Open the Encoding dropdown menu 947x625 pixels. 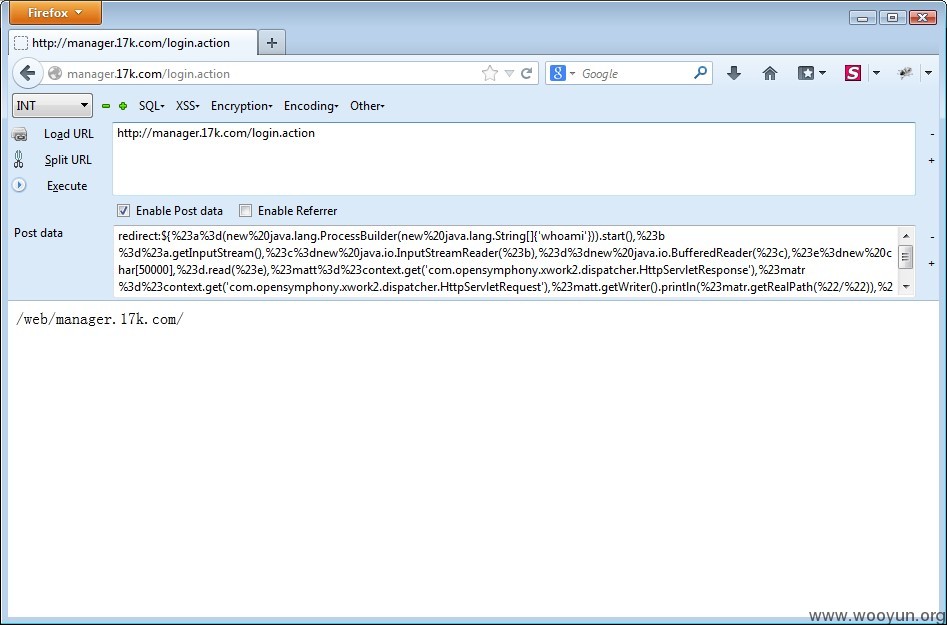[x=311, y=106]
